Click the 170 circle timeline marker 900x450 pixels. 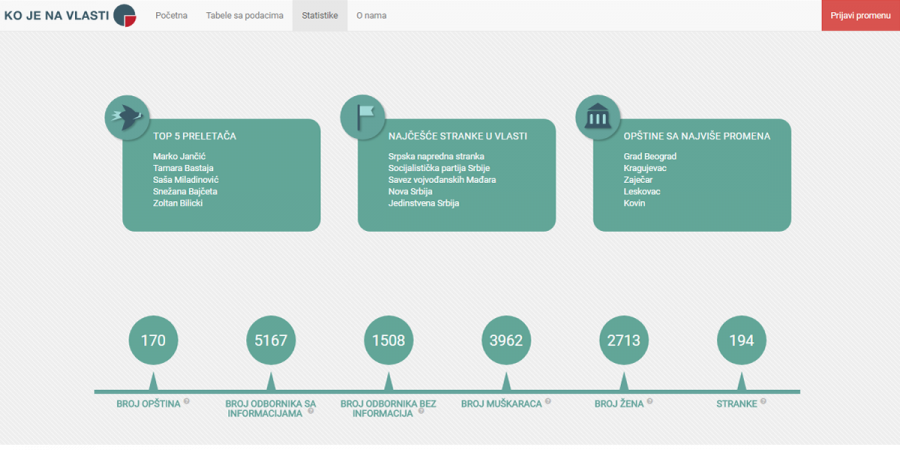click(153, 340)
